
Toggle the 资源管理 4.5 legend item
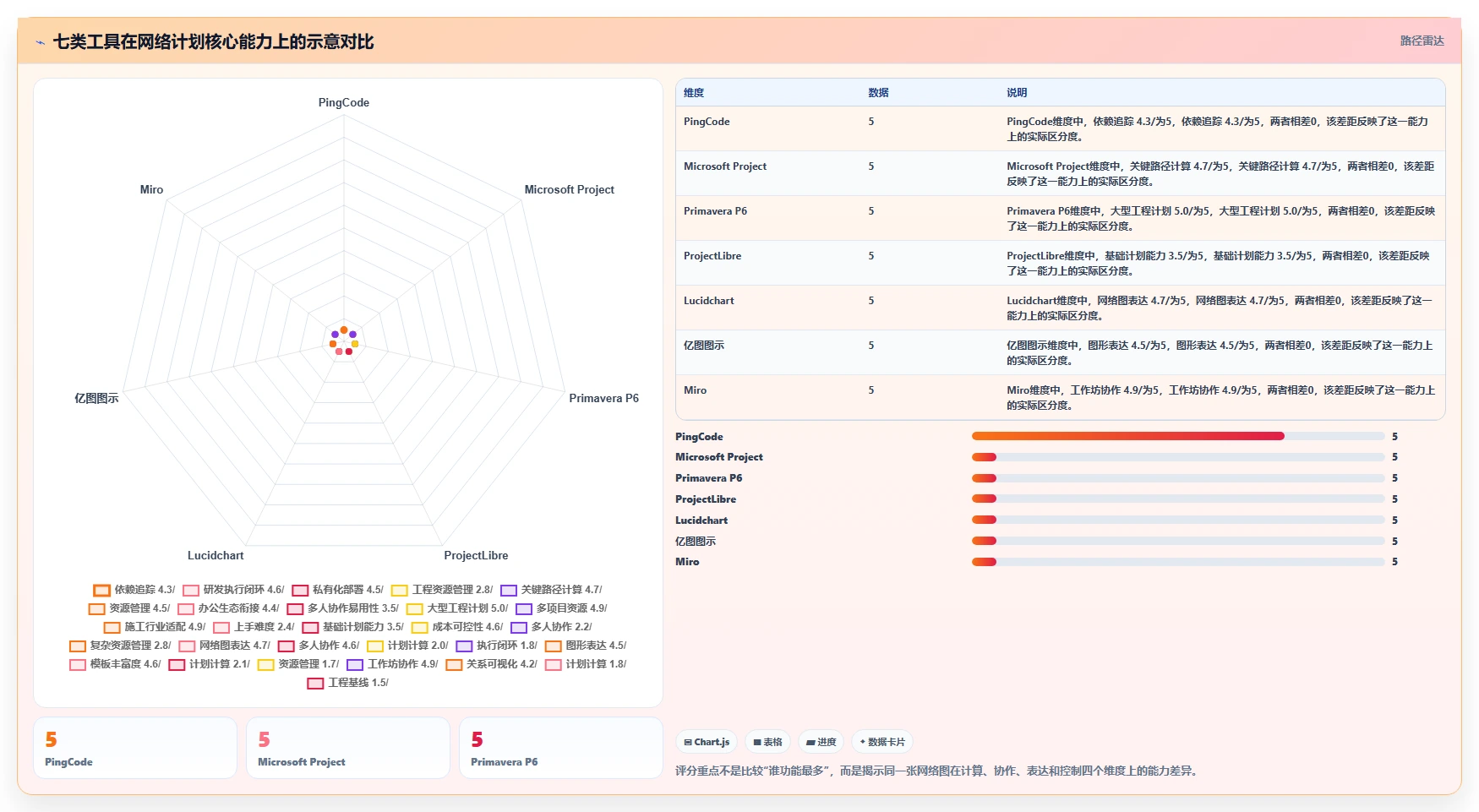129,608
